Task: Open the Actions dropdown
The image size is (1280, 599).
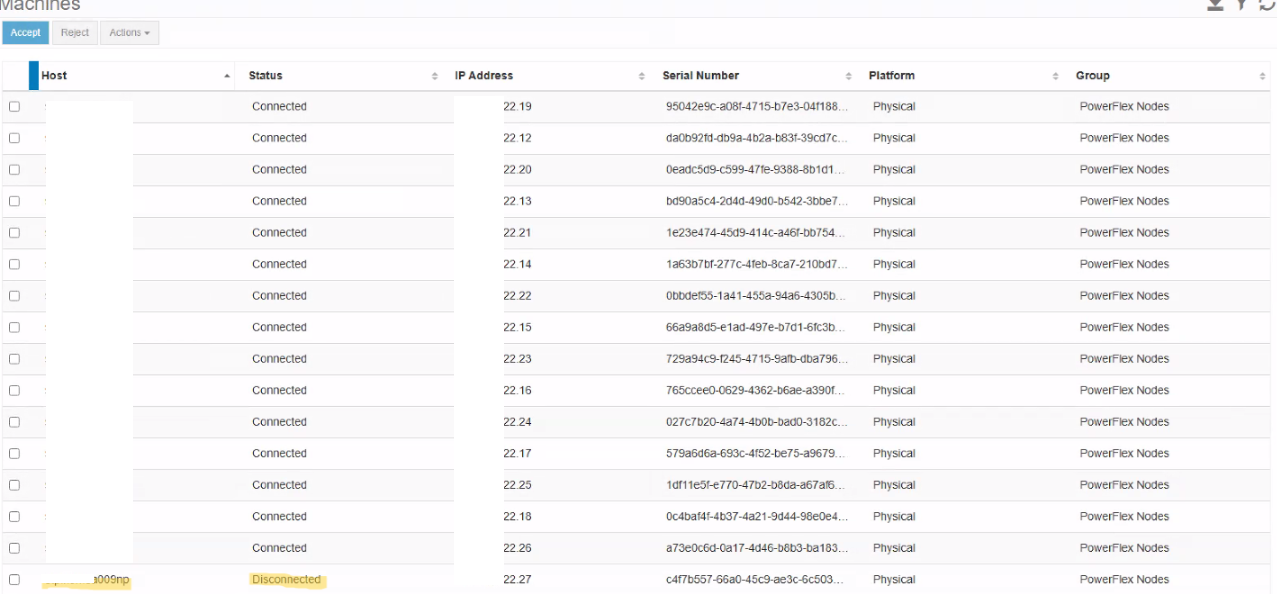Action: pyautogui.click(x=129, y=33)
